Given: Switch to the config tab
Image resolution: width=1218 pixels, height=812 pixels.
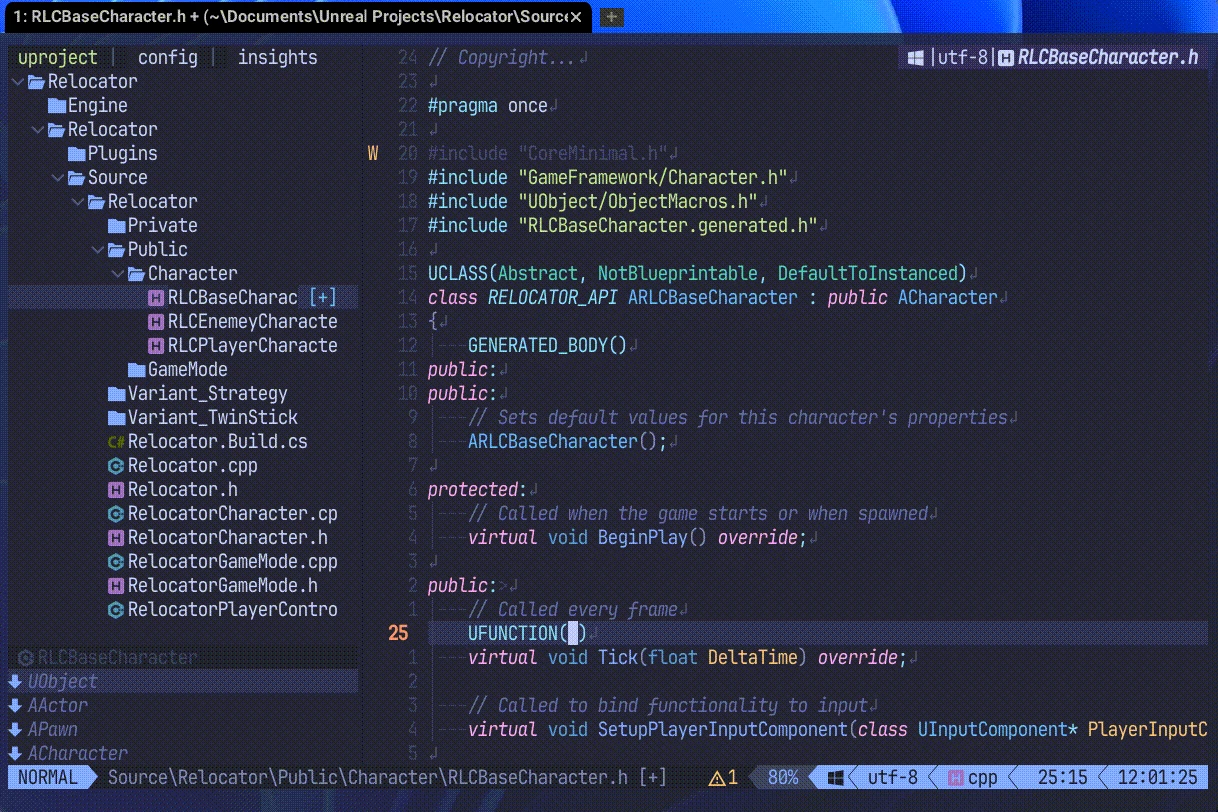Looking at the screenshot, I should pos(166,57).
